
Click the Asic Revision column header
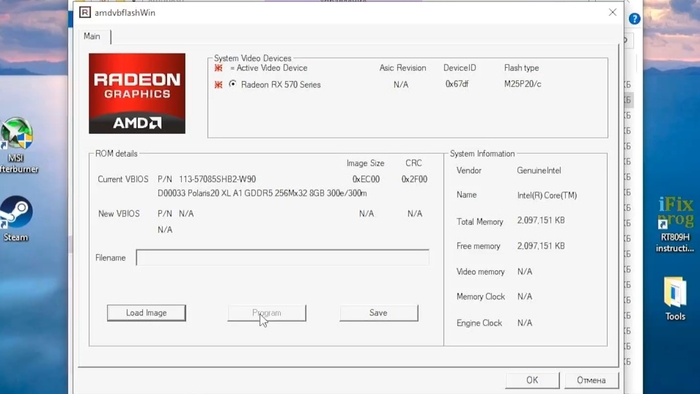pyautogui.click(x=403, y=68)
